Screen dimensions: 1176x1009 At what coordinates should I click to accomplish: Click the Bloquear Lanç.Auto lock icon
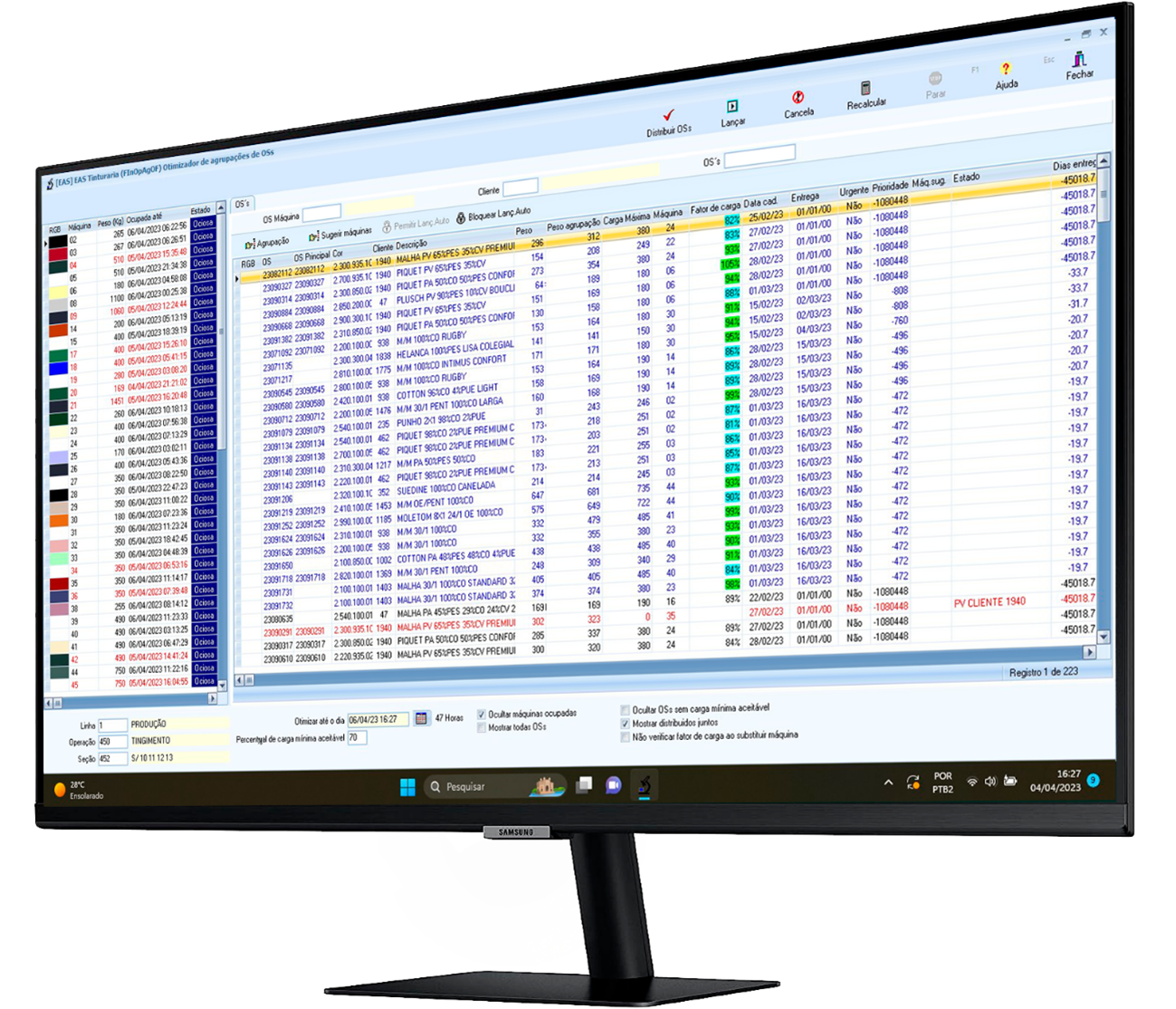[x=460, y=217]
